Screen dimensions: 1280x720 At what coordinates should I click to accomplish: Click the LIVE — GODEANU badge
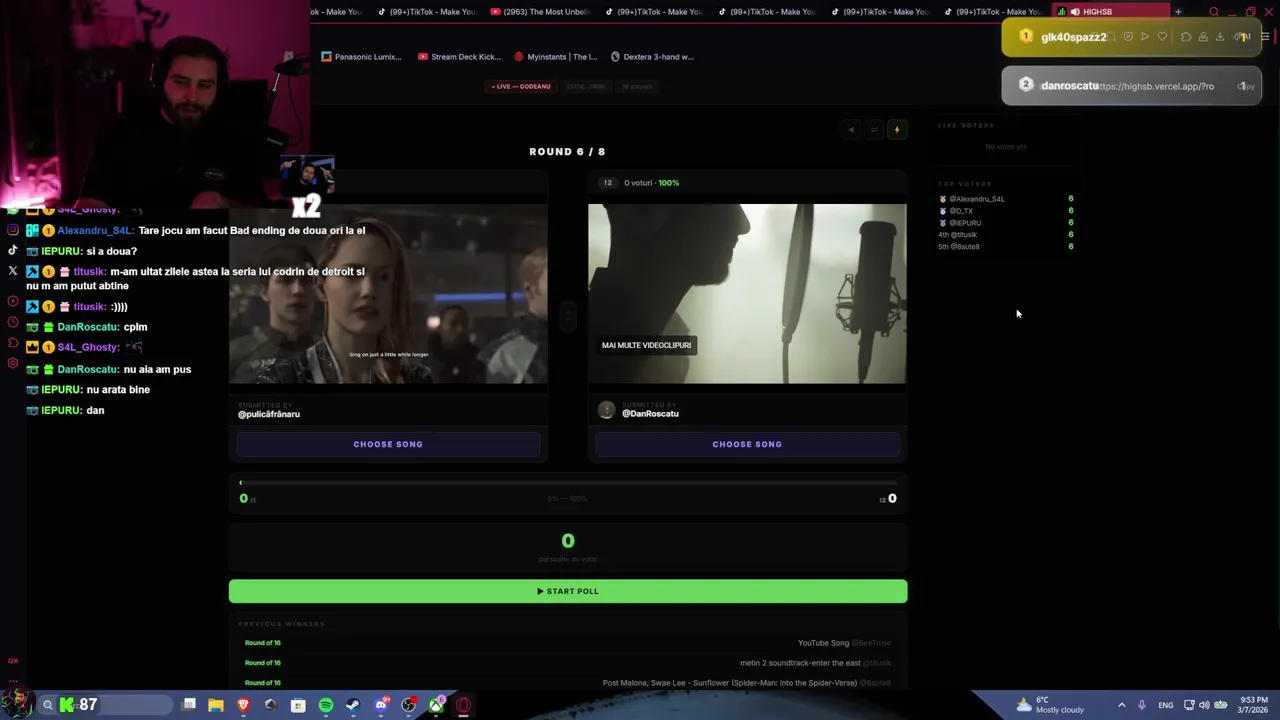pyautogui.click(x=521, y=86)
